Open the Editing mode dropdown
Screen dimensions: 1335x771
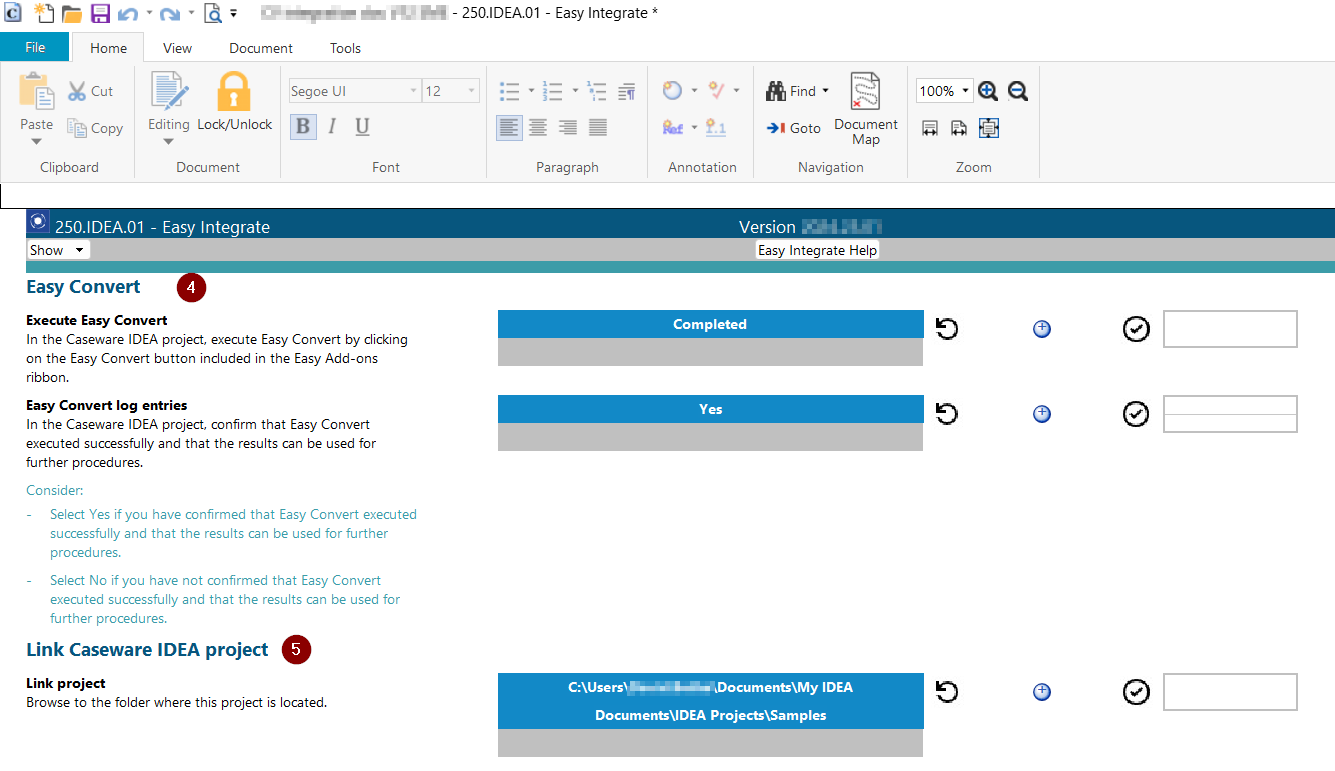(x=168, y=131)
